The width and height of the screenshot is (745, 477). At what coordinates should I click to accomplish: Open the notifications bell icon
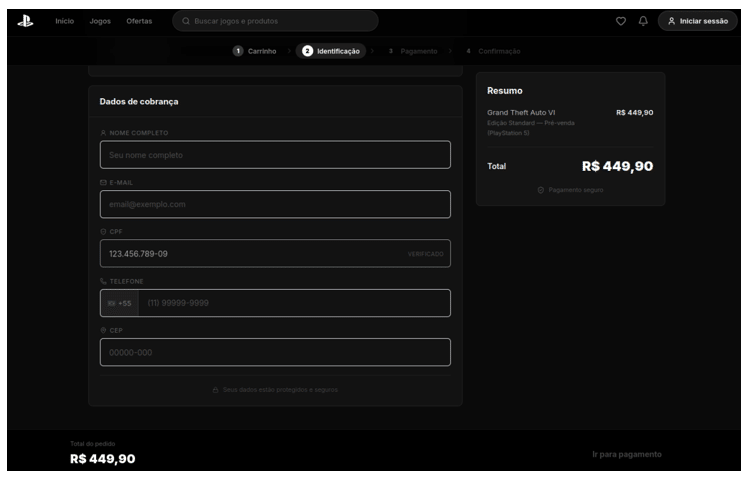click(x=643, y=21)
